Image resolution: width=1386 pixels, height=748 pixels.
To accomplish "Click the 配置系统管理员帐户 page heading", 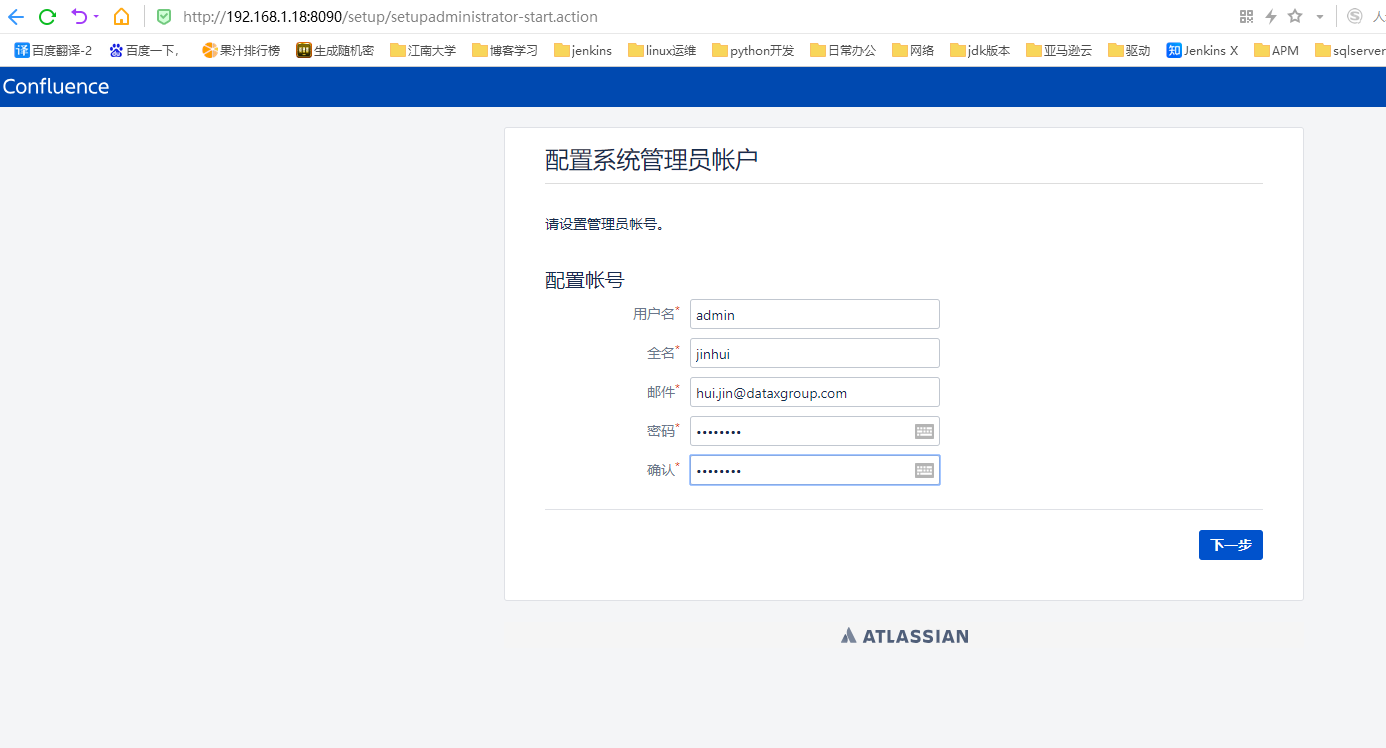I will click(x=651, y=159).
